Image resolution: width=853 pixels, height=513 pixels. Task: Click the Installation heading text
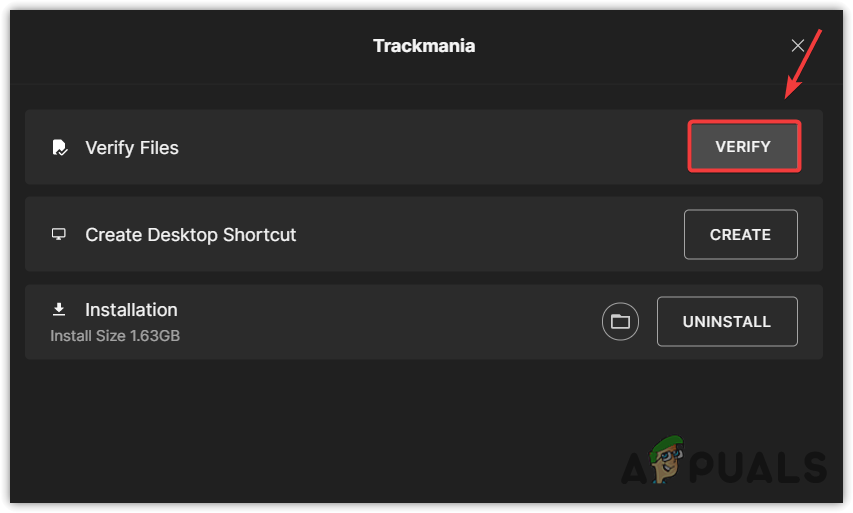click(x=131, y=310)
